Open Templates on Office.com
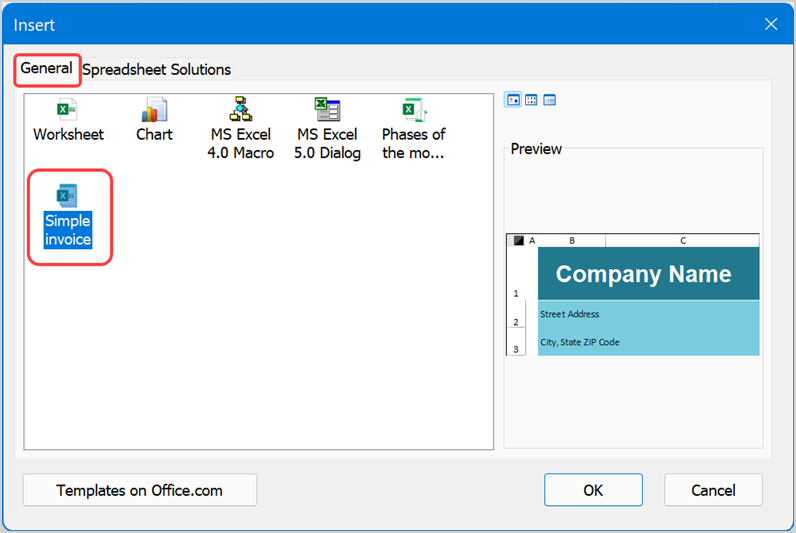 [x=139, y=490]
